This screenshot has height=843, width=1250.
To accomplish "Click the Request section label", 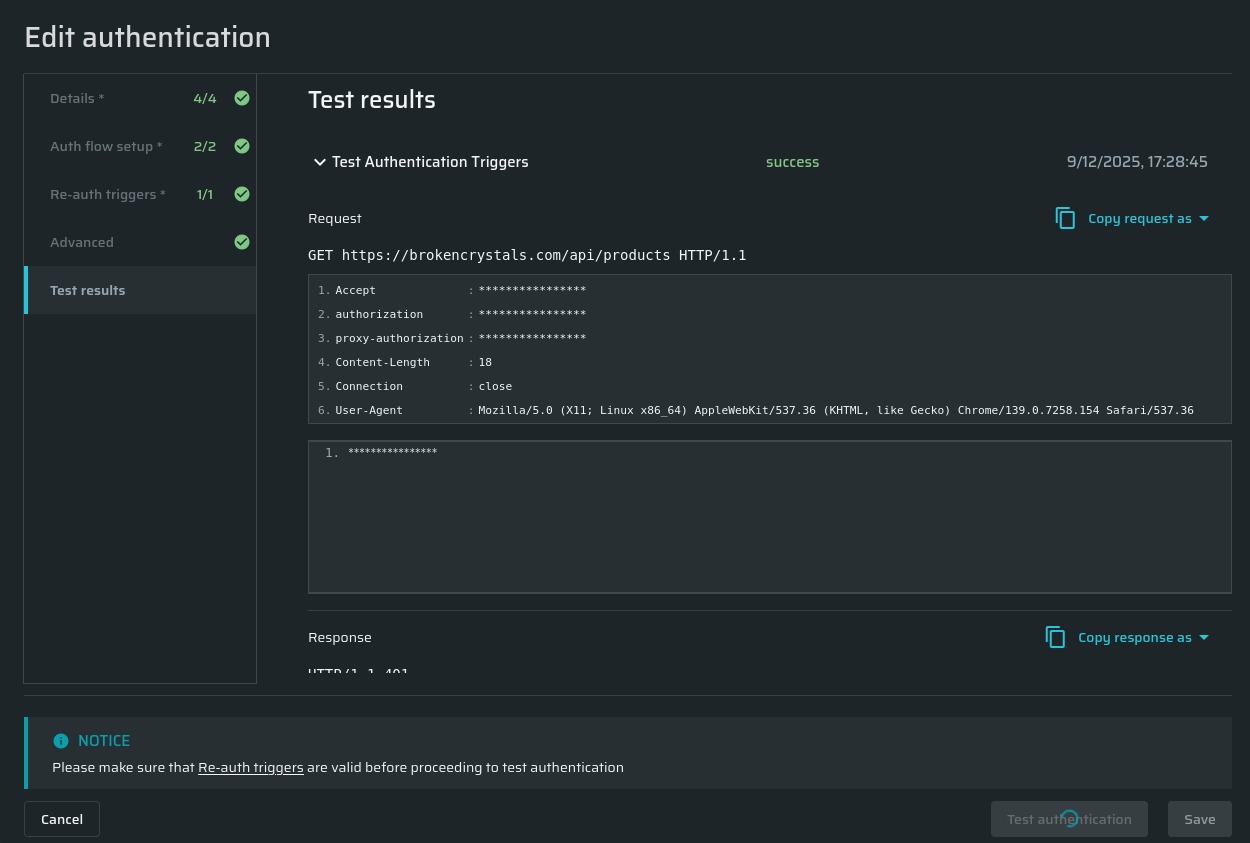I will click(x=335, y=218).
